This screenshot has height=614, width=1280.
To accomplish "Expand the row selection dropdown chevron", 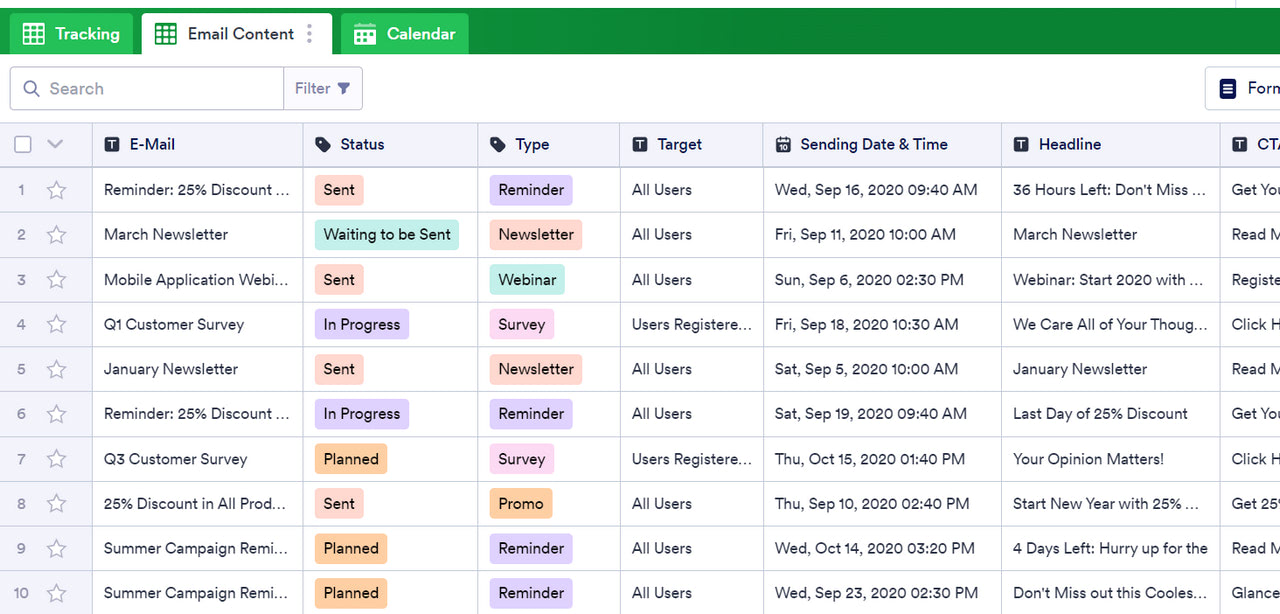I will 55,144.
